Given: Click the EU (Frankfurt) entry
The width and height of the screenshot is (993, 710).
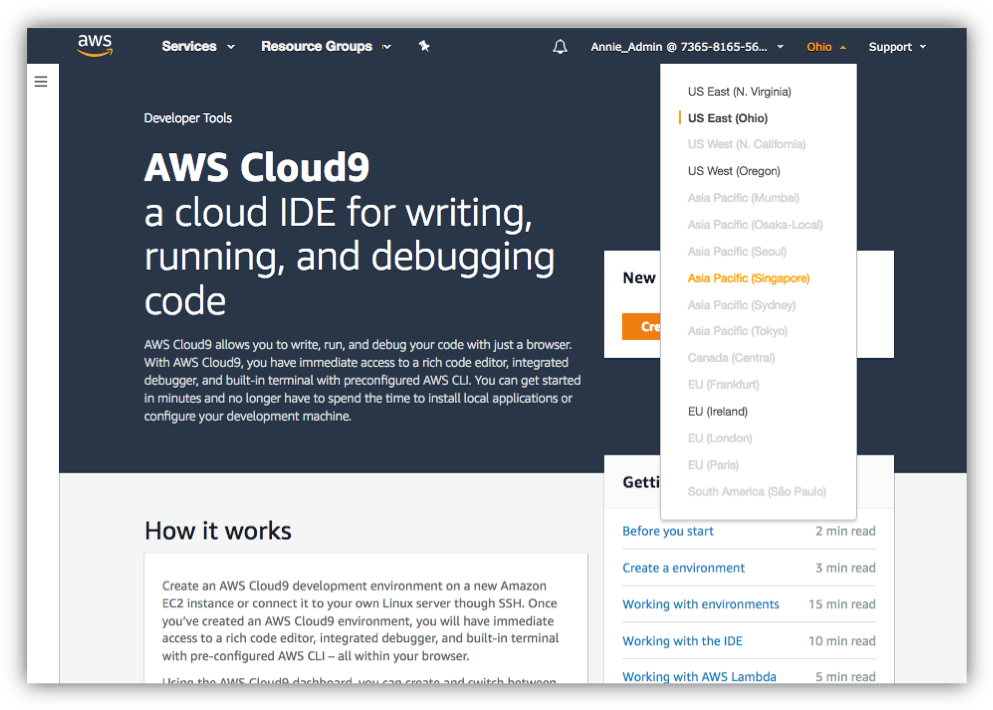Looking at the screenshot, I should tap(723, 384).
